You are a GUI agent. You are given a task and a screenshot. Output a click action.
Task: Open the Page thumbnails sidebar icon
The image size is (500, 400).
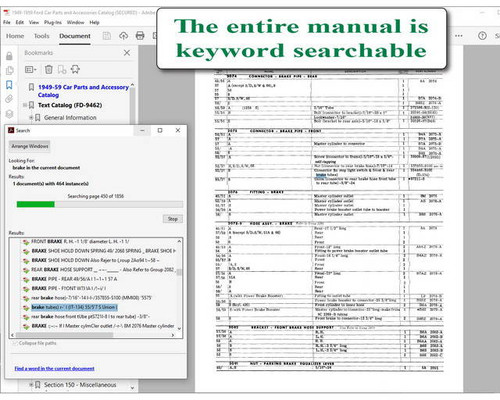9,70
